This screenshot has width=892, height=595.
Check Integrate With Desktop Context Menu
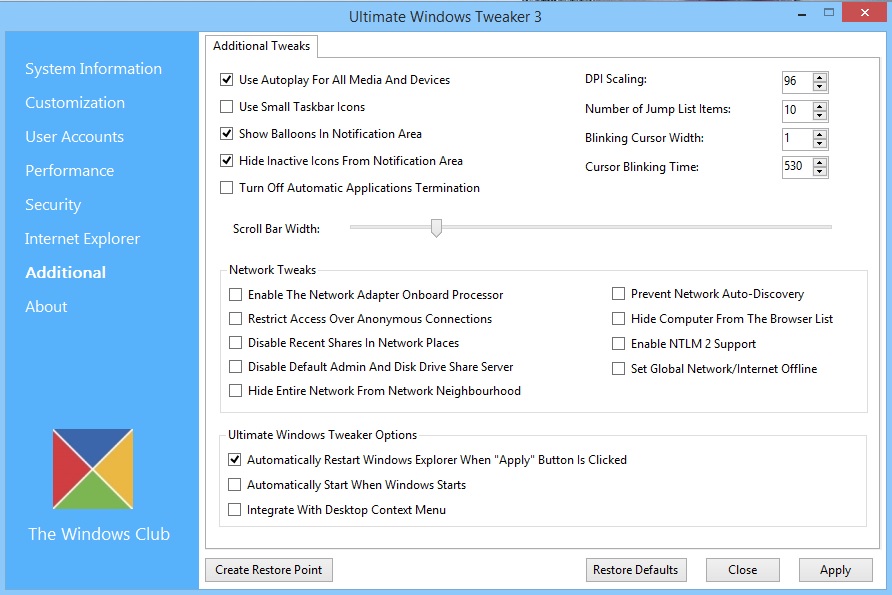234,510
